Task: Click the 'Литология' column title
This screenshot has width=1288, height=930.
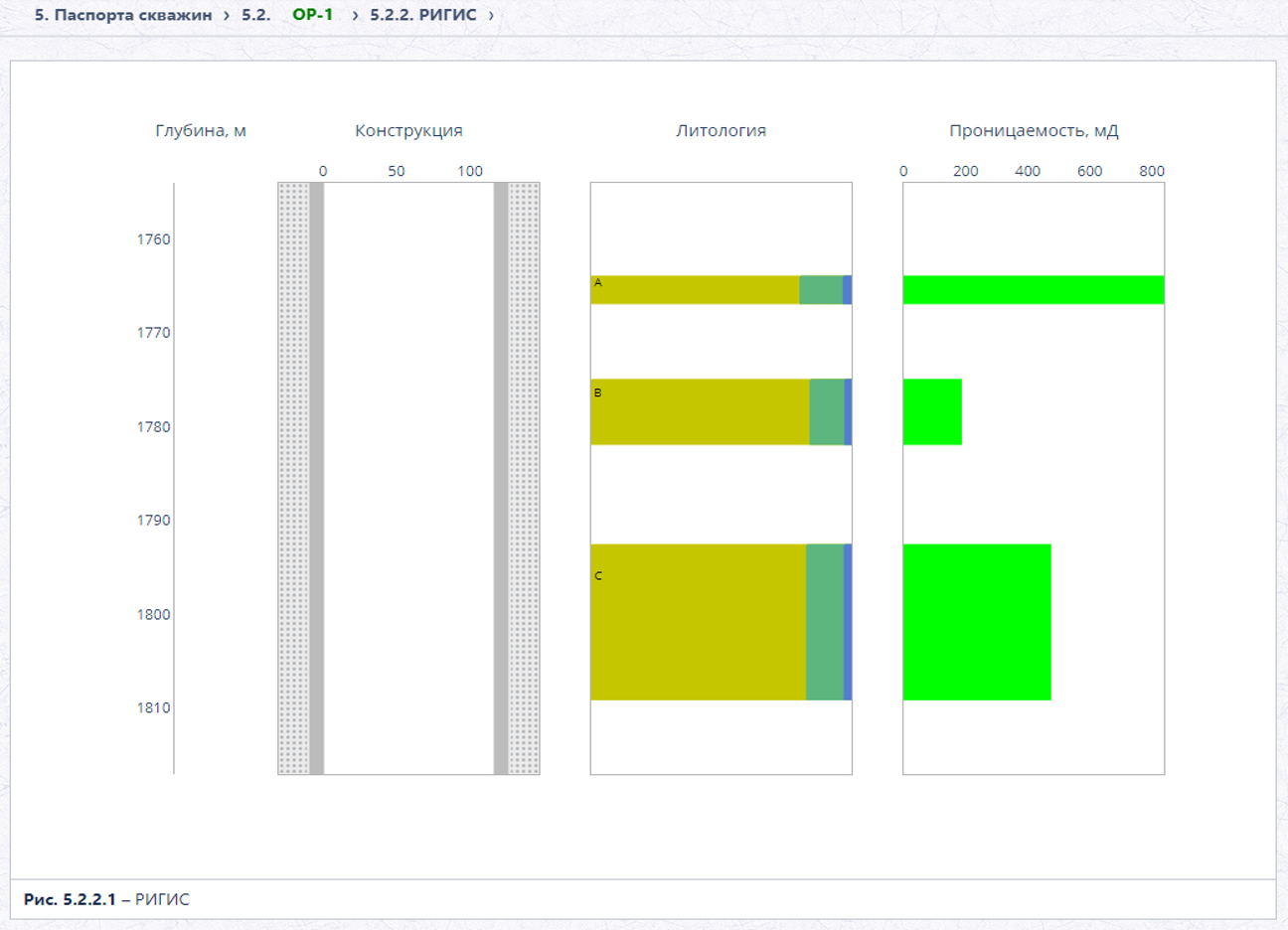Action: pos(722,130)
